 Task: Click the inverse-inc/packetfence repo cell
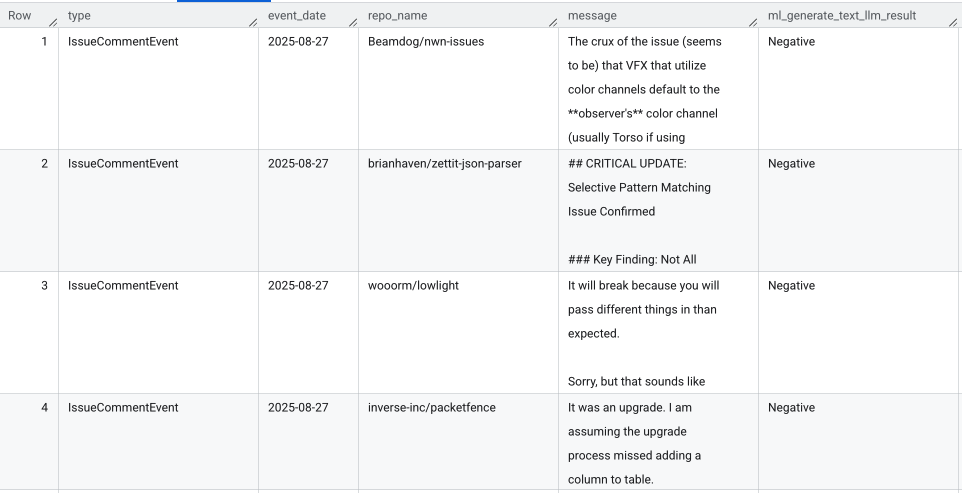[x=431, y=408]
